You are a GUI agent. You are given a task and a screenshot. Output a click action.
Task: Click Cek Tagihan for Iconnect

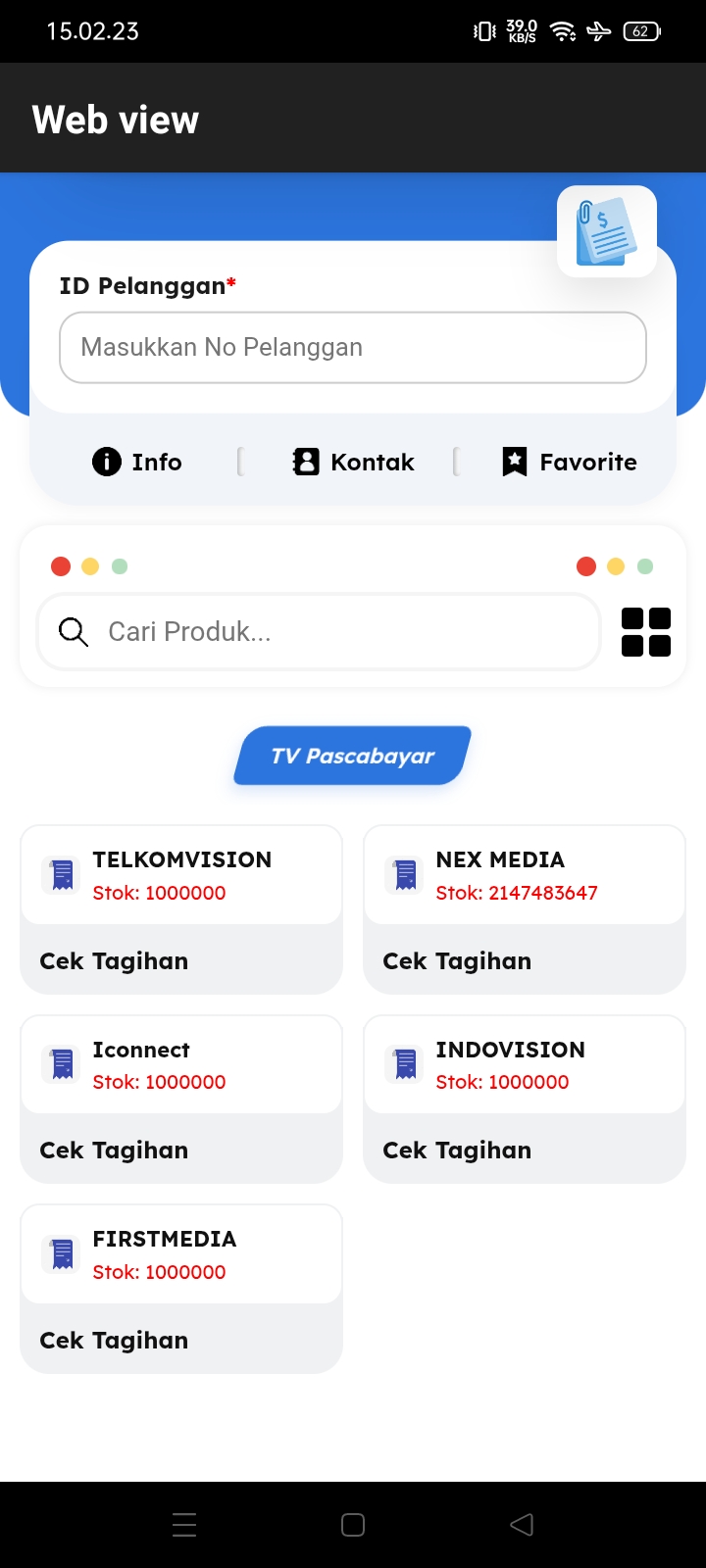114,1151
